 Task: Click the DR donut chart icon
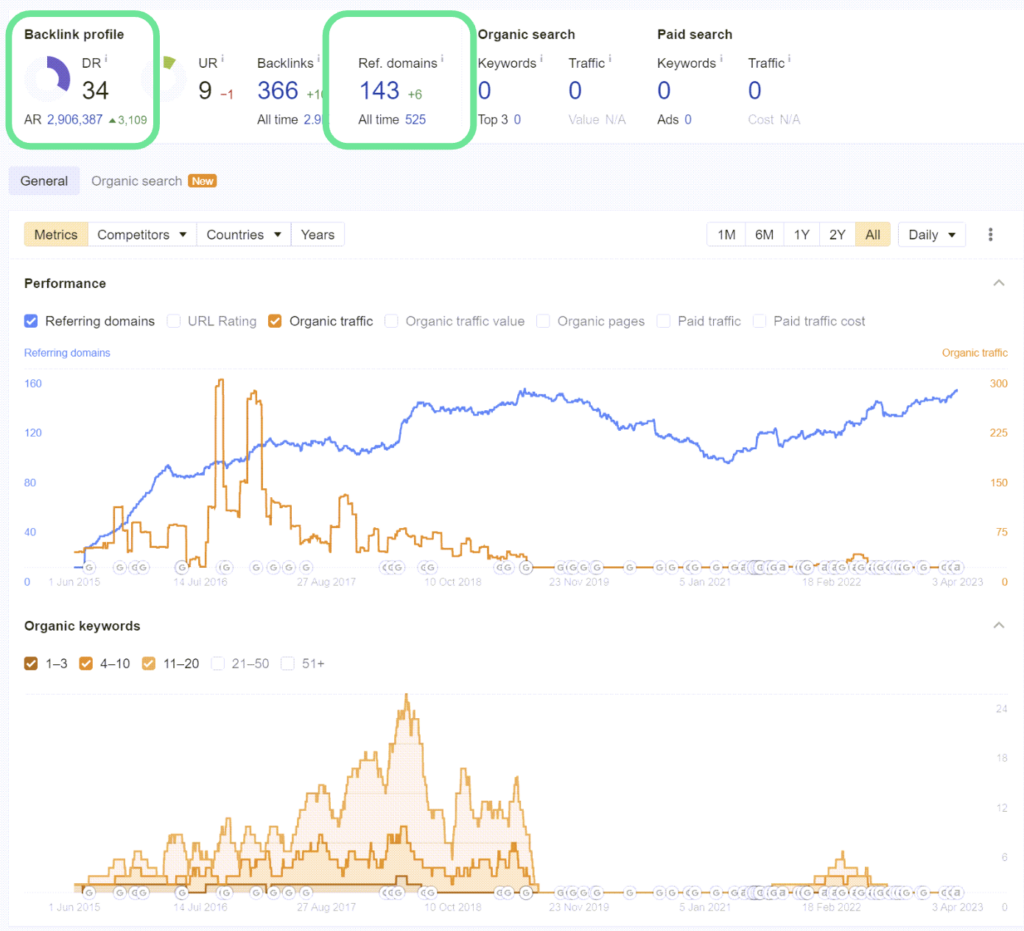pyautogui.click(x=48, y=78)
